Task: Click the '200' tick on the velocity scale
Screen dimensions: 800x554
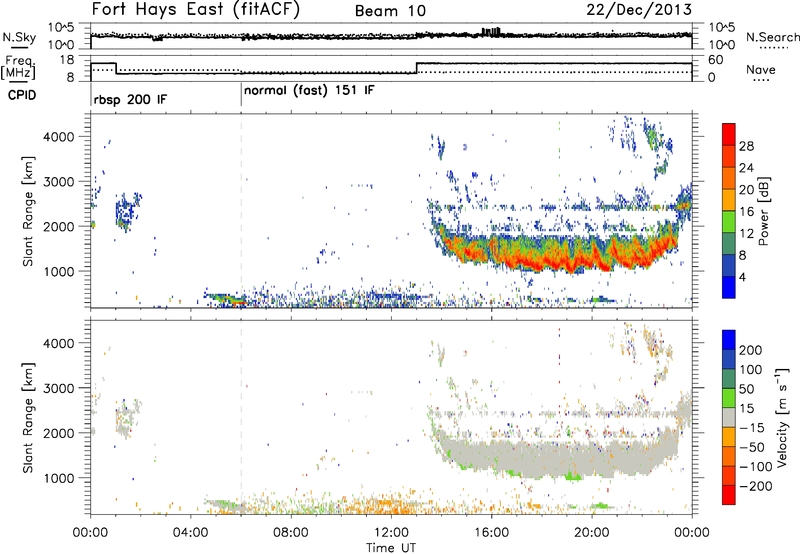Action: [x=751, y=350]
